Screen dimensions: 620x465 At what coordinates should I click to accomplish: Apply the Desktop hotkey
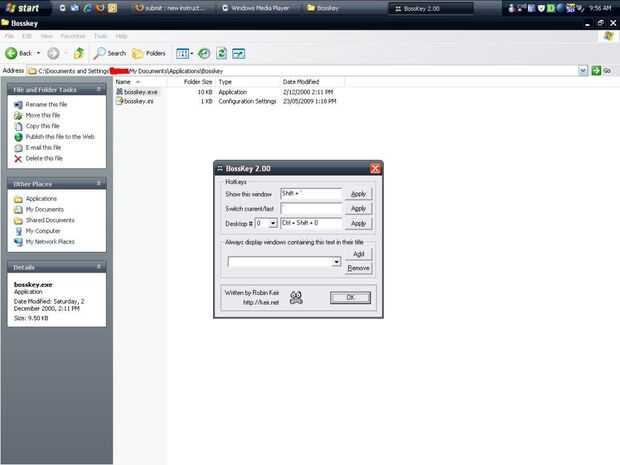358,223
